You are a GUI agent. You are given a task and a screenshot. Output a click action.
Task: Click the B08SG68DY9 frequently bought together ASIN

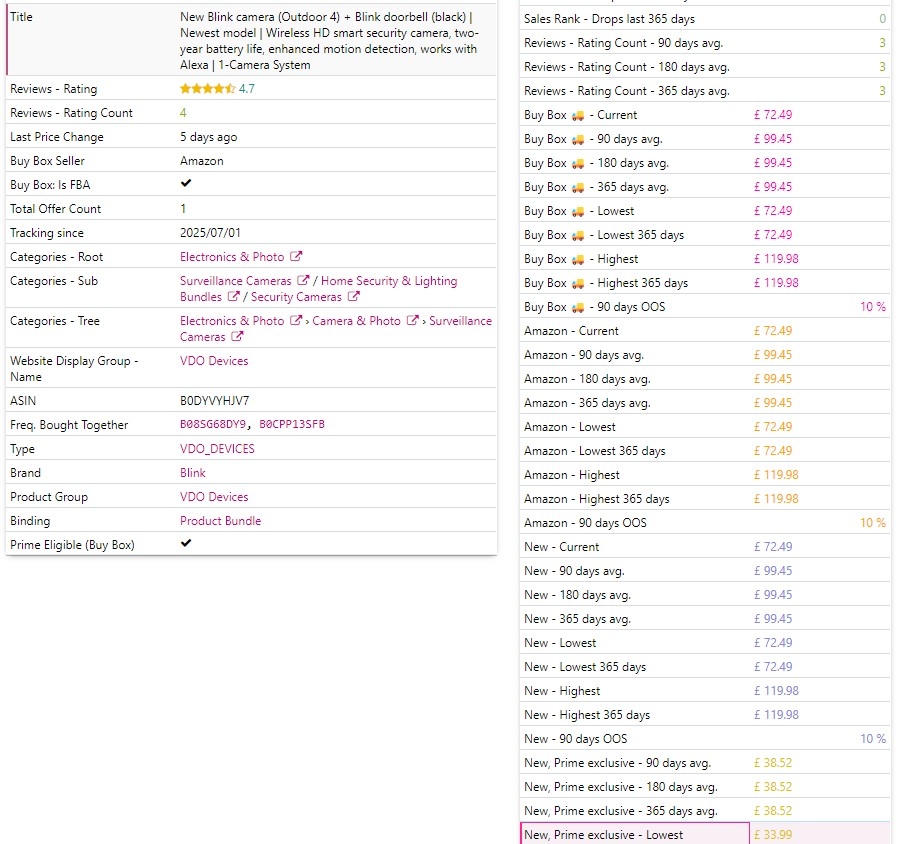(x=214, y=425)
